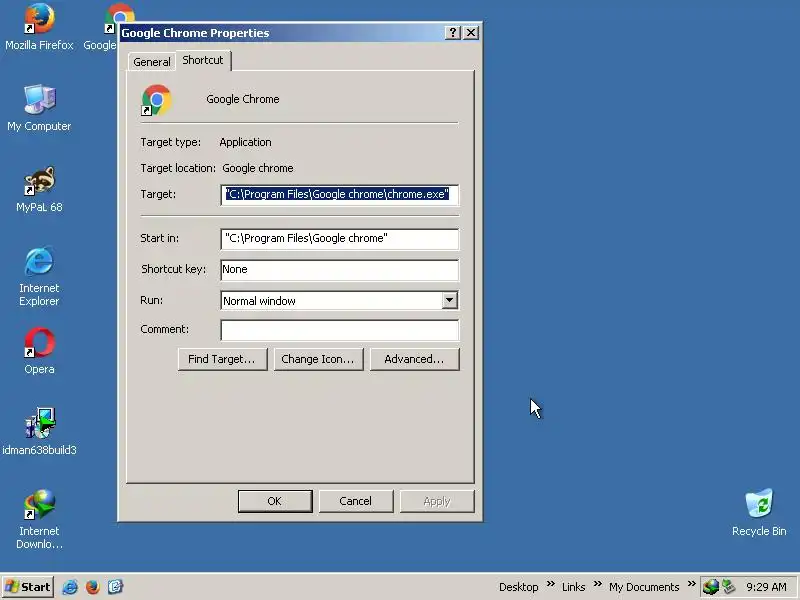Launch Firefox from the Quick Launch bar

coord(93,587)
